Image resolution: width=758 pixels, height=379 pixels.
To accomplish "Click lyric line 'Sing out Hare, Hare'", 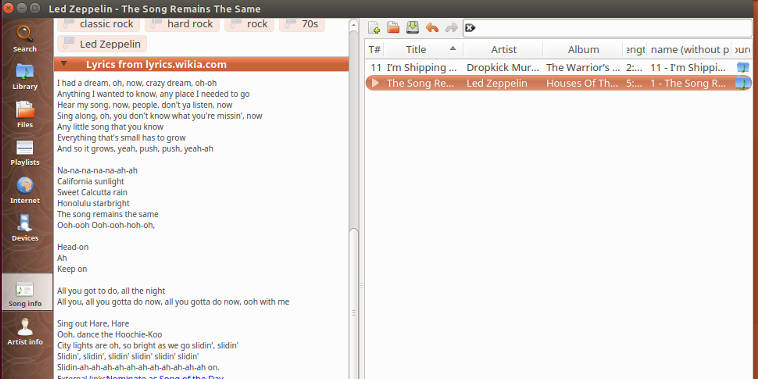I will tap(93, 323).
